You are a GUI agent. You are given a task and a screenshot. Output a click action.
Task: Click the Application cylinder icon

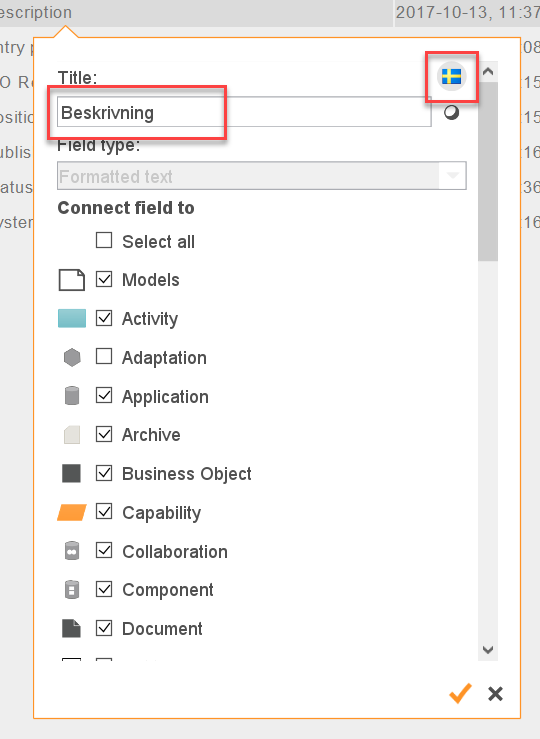pyautogui.click(x=72, y=396)
